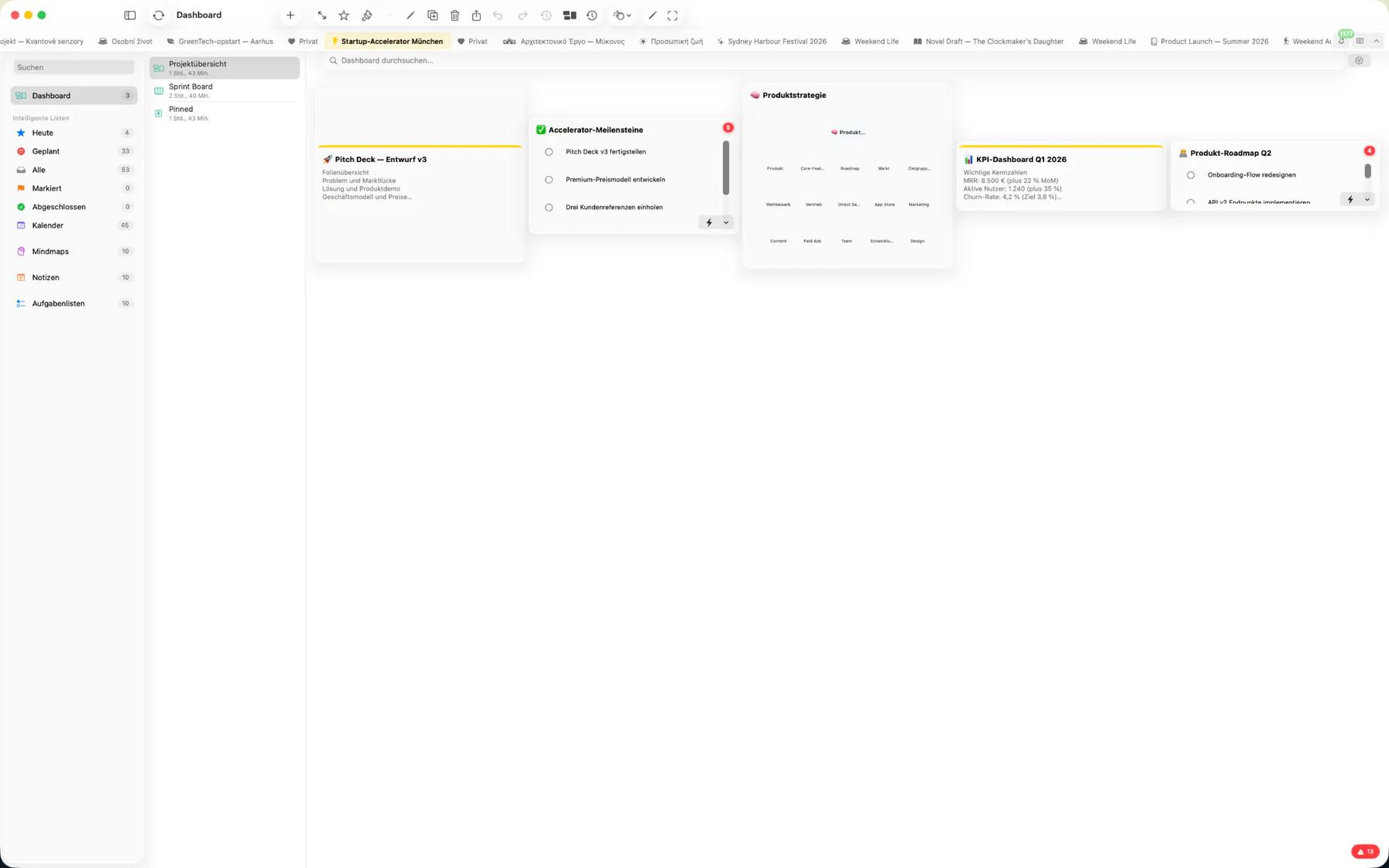
Task: Click the sync refresh icon
Action: 159,15
